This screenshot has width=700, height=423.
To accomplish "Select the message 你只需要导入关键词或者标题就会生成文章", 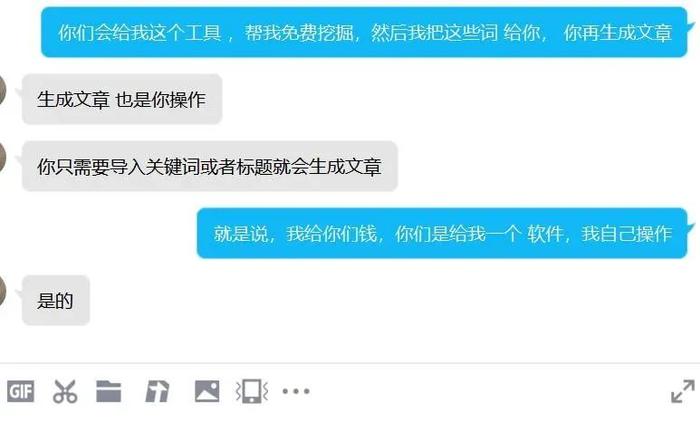I will point(209,166).
